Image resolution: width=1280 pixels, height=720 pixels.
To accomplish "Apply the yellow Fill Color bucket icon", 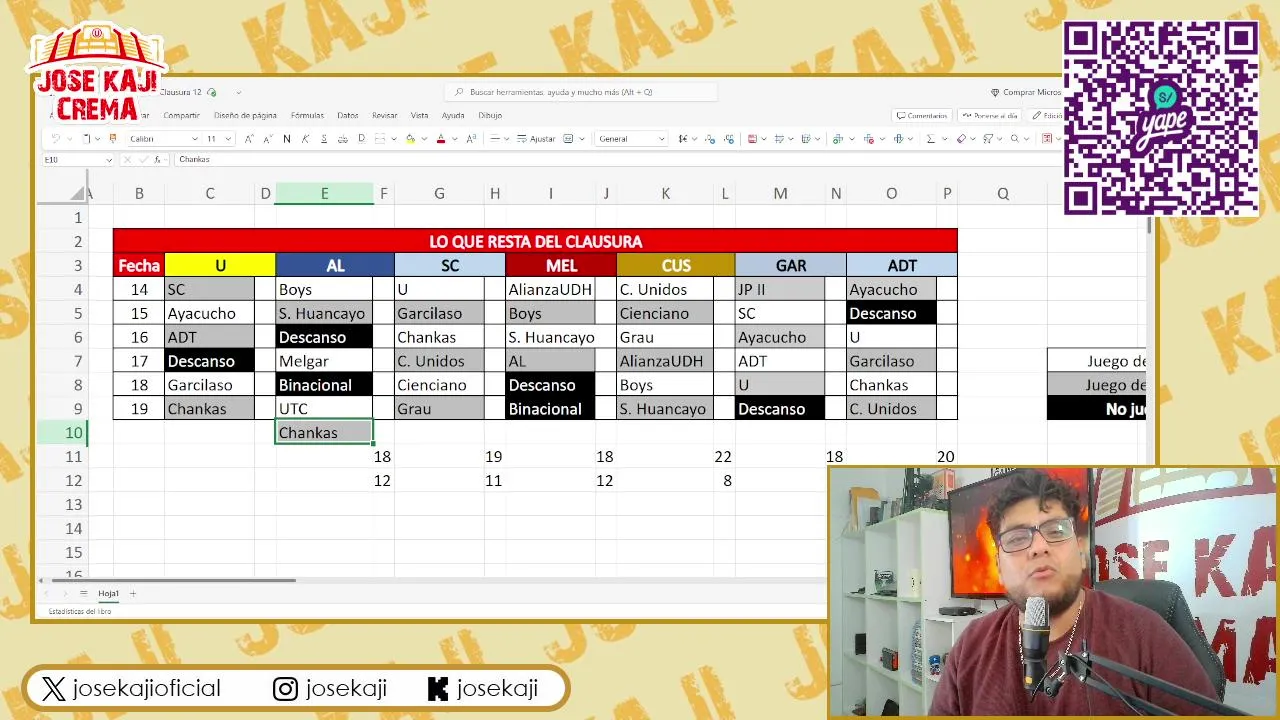I will [x=410, y=139].
